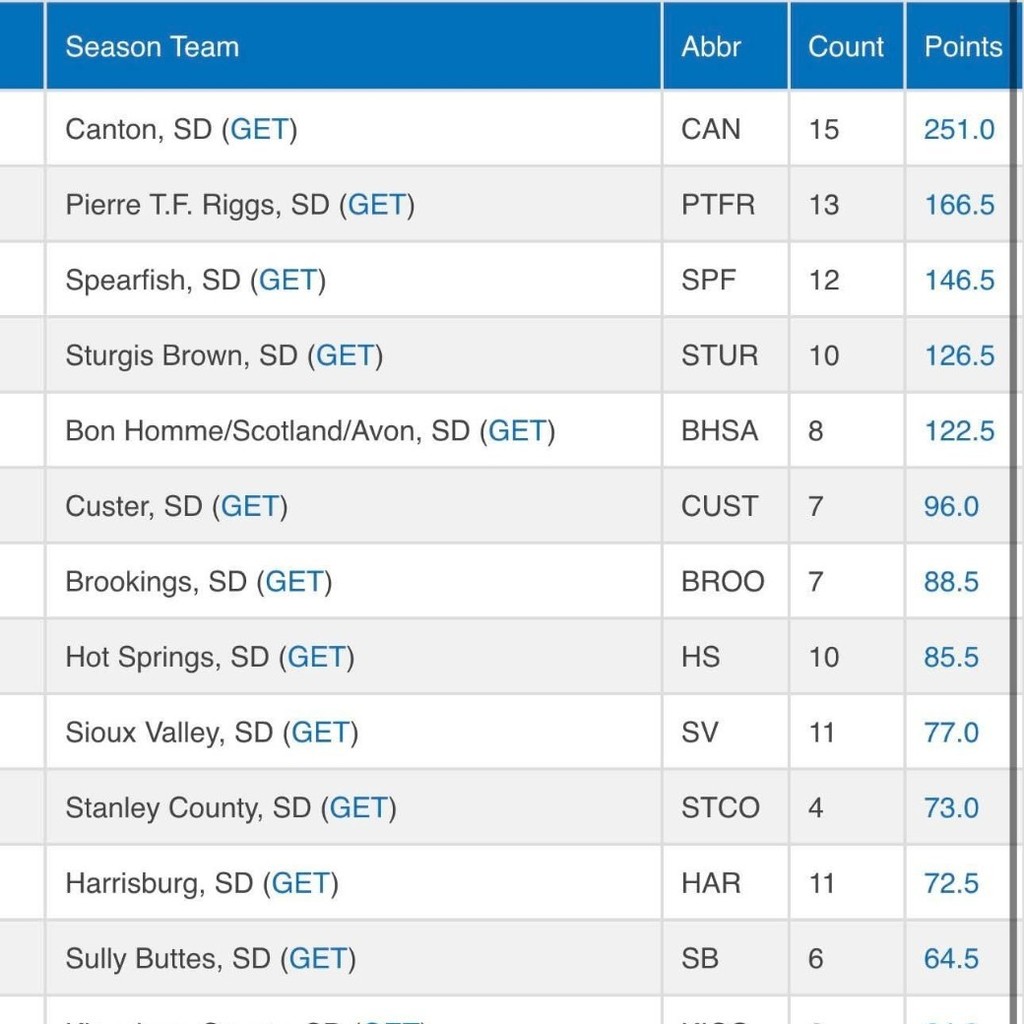
Task: Click the Brookings, SD GET link
Action: pyautogui.click(x=294, y=582)
